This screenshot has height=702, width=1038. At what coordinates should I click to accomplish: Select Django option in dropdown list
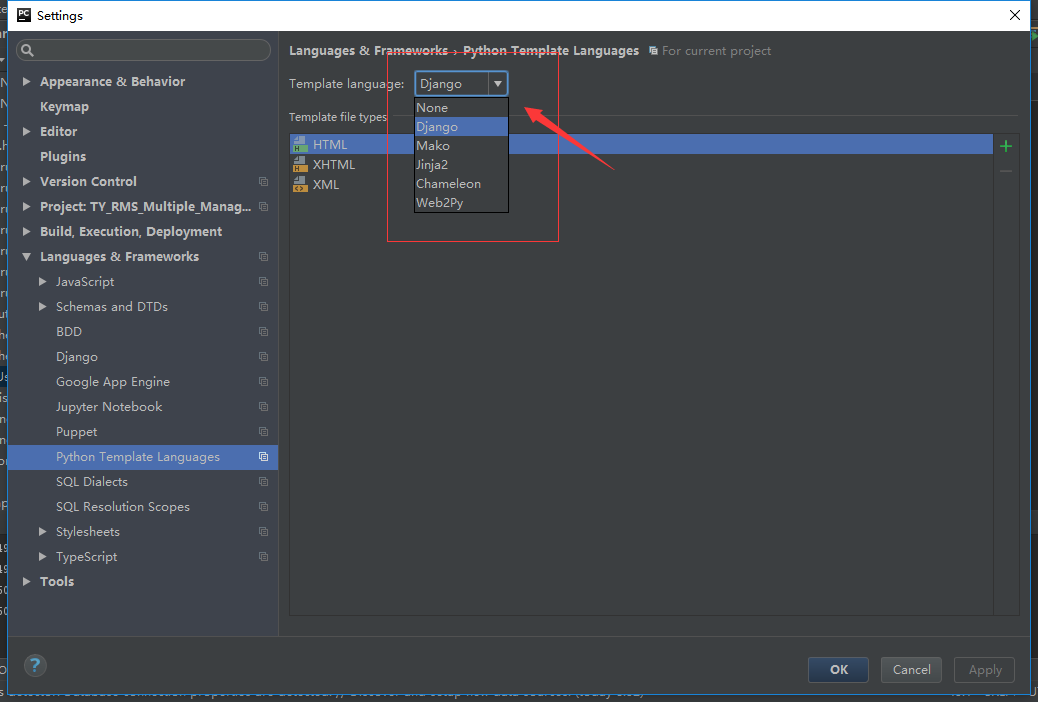tap(461, 126)
